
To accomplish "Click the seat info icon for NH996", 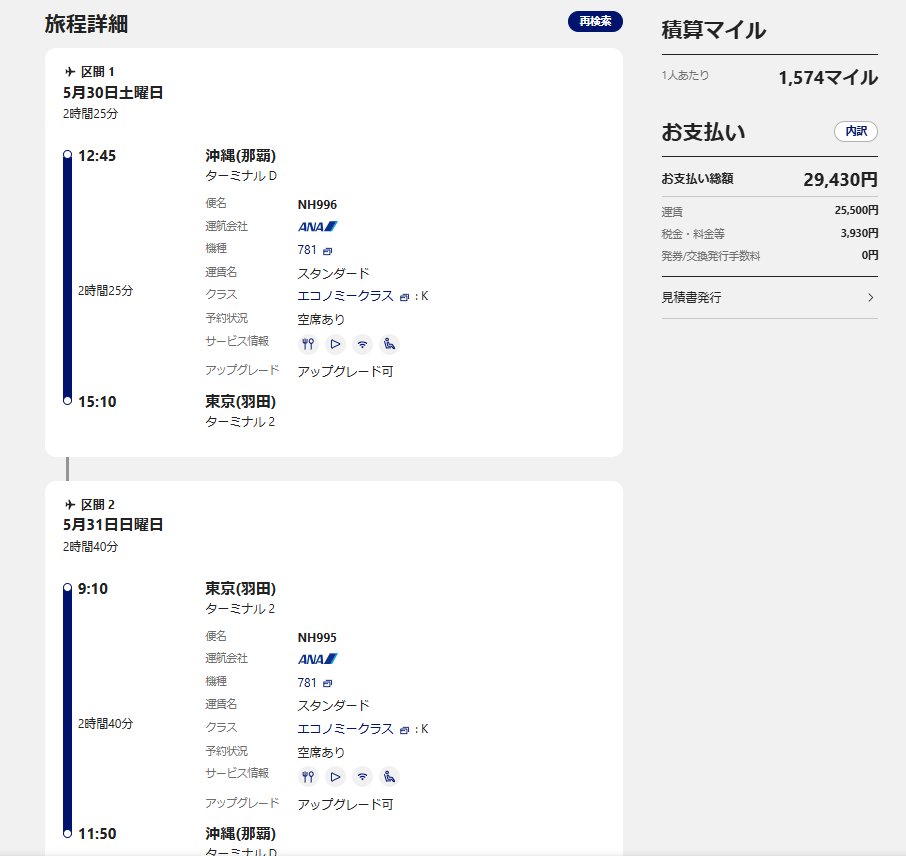I will 389,344.
